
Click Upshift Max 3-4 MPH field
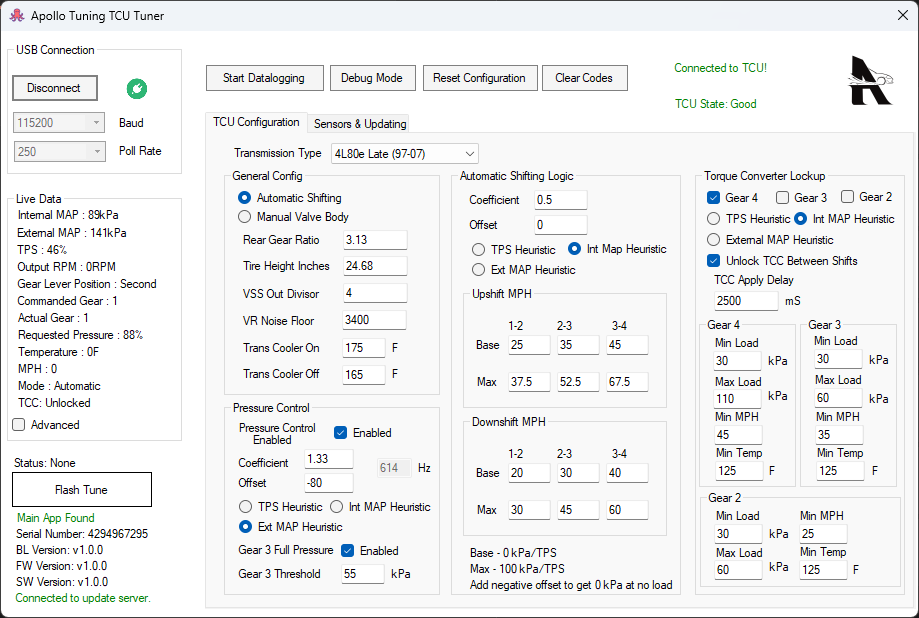point(627,382)
